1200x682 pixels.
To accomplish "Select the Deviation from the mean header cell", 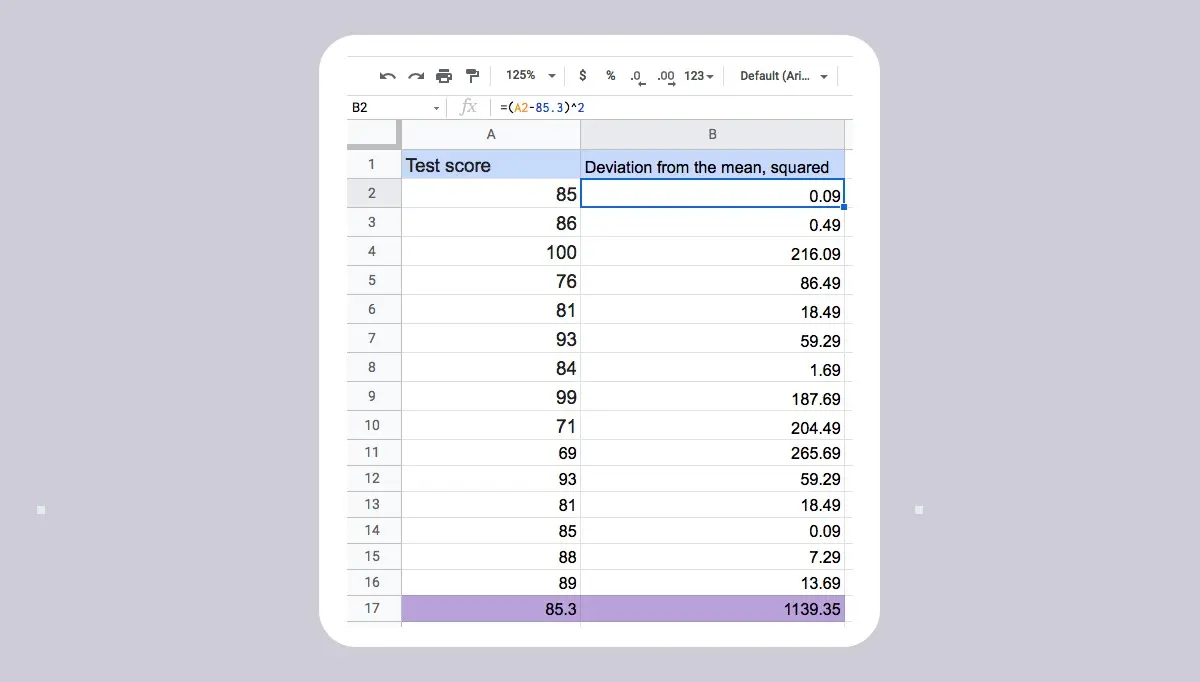I will [712, 165].
